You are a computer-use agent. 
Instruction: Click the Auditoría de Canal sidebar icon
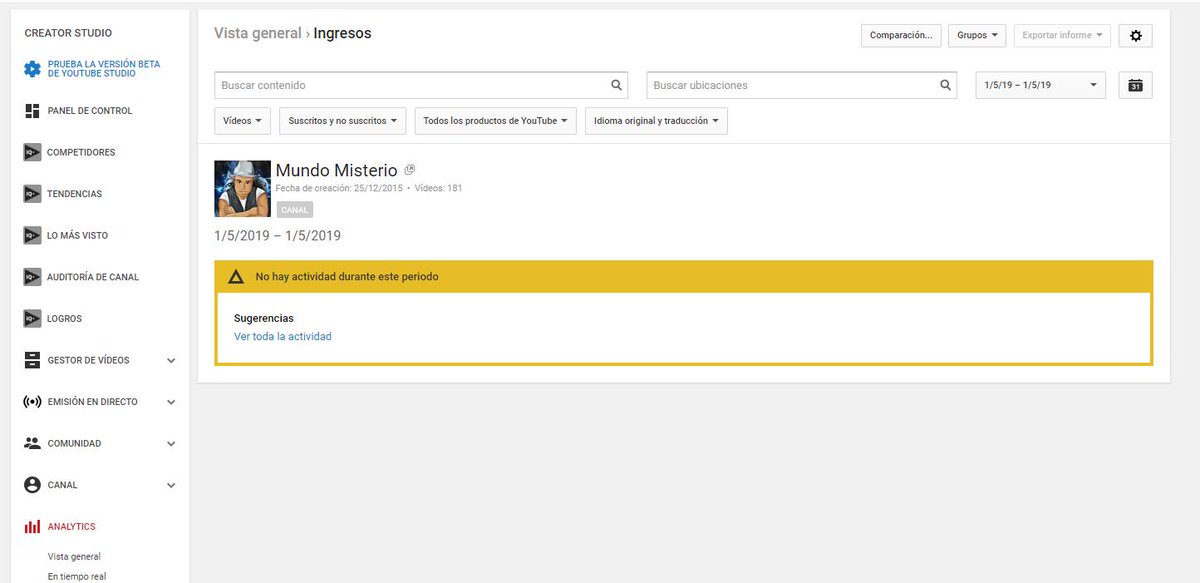[32, 277]
